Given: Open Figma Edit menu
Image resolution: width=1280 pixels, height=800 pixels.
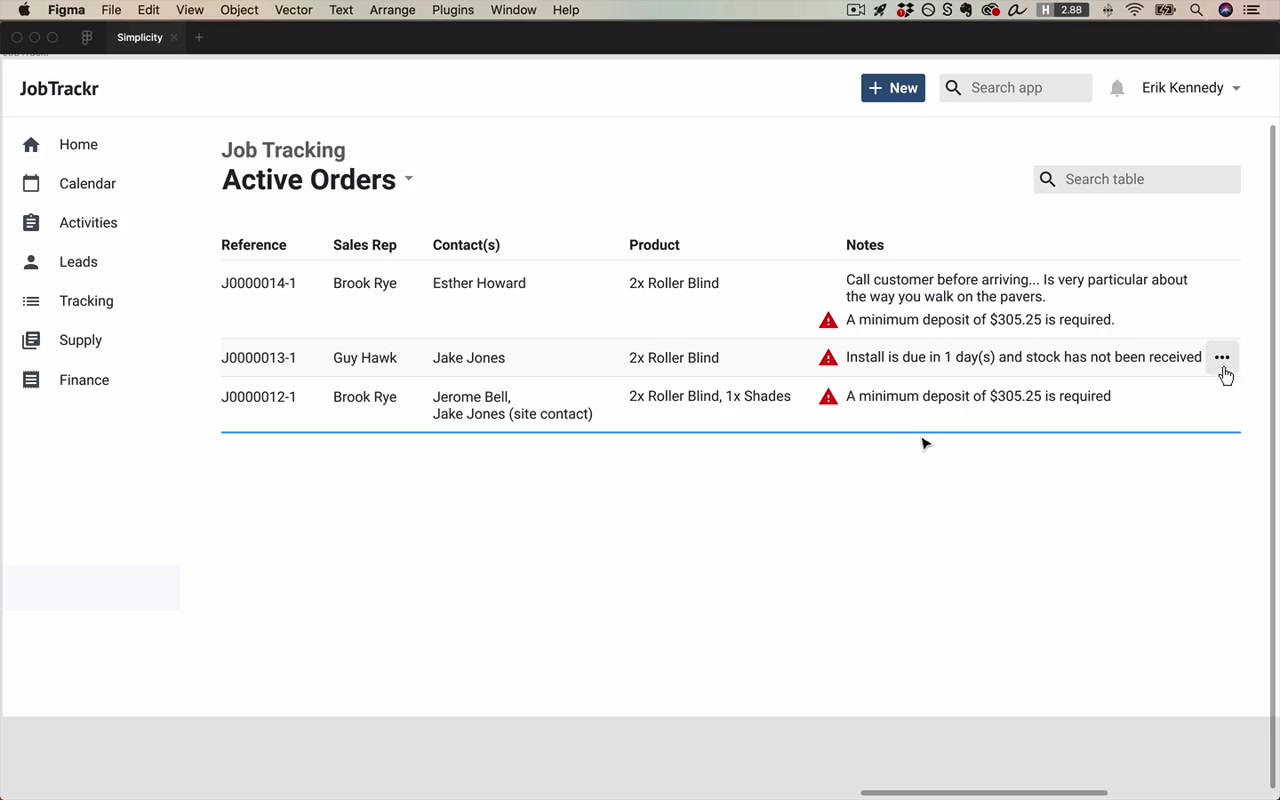Looking at the screenshot, I should 148,10.
